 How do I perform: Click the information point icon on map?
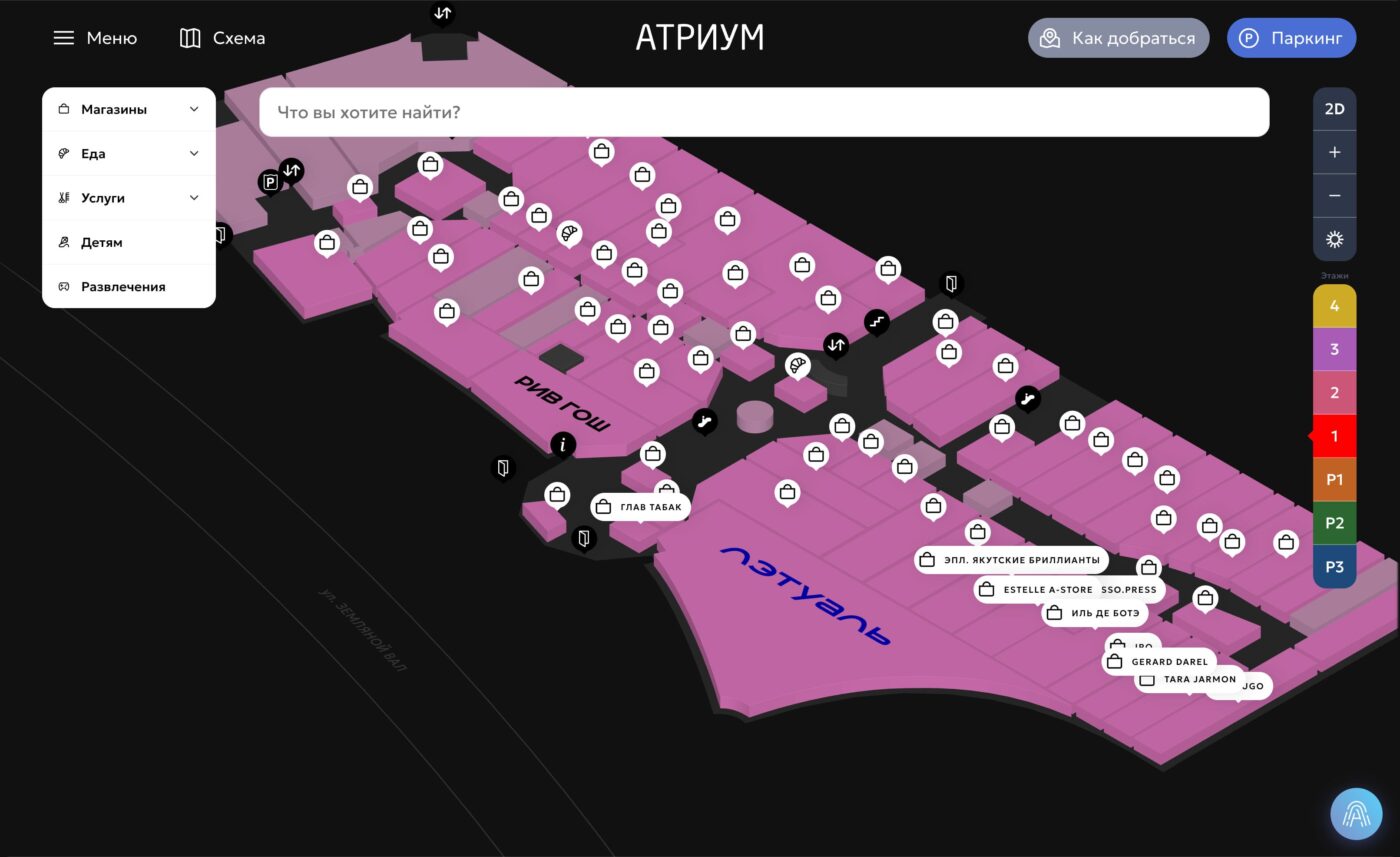tap(563, 444)
